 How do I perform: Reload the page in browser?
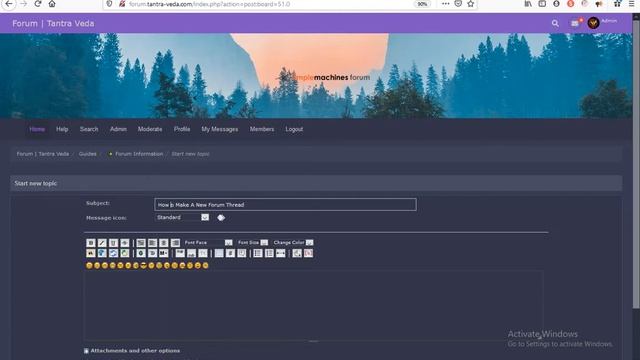pyautogui.click(x=38, y=4)
